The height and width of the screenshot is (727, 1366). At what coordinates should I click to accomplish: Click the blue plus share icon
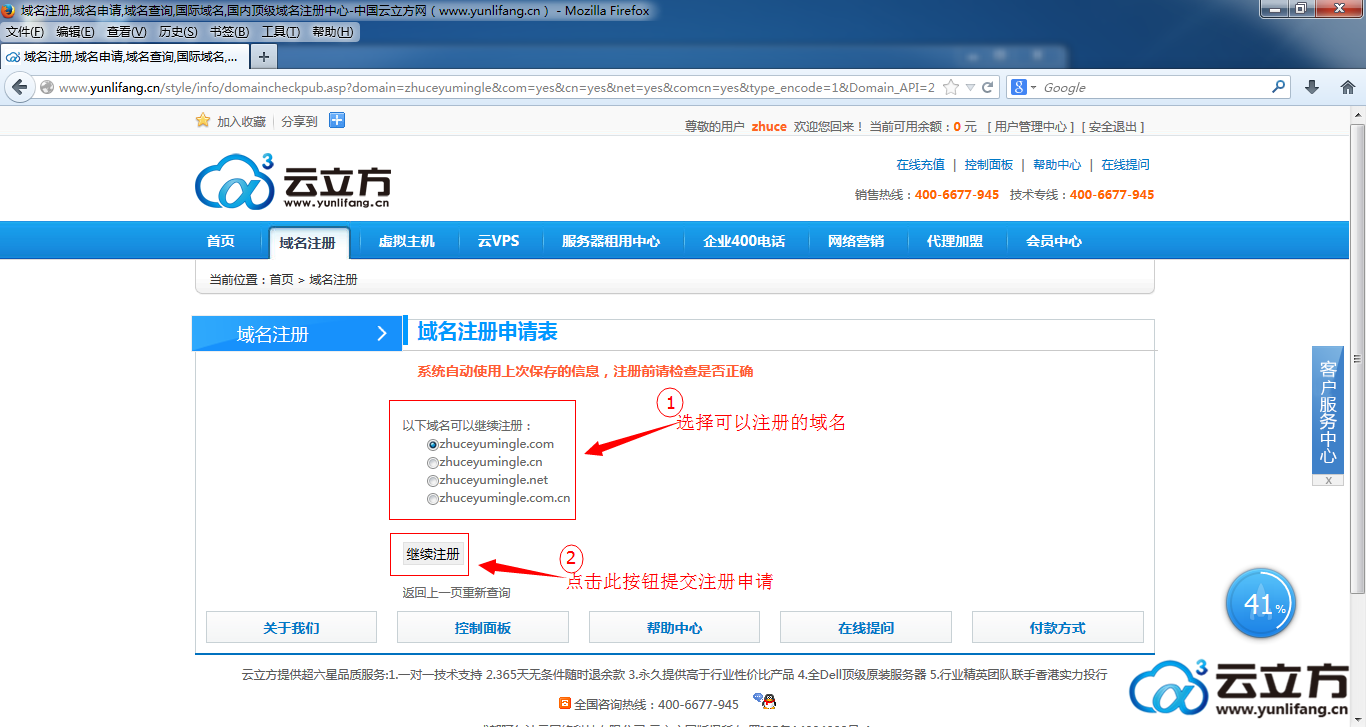(337, 121)
